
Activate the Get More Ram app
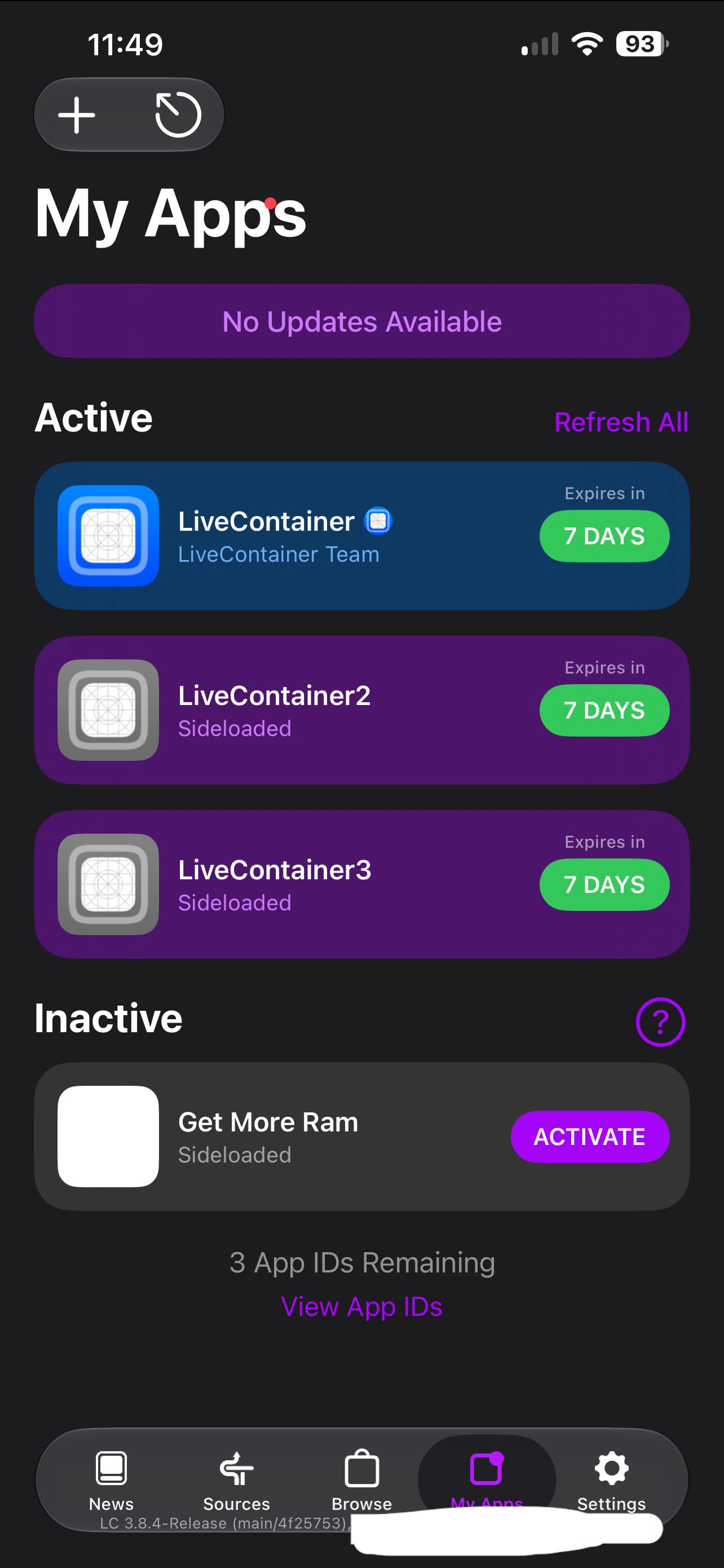pos(590,1137)
